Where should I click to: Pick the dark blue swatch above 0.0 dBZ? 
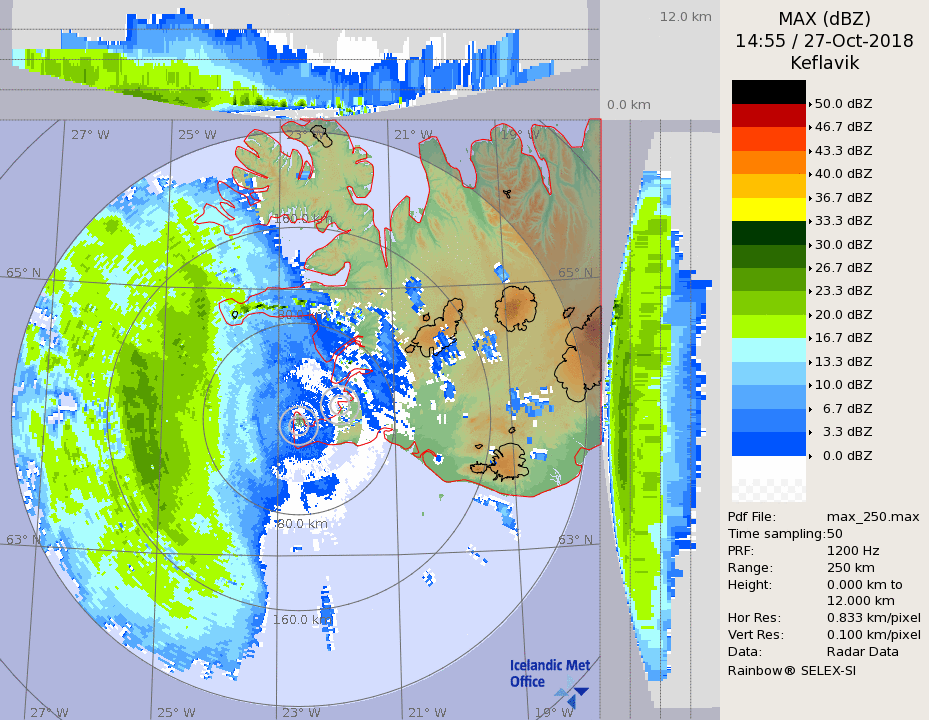pyautogui.click(x=768, y=444)
